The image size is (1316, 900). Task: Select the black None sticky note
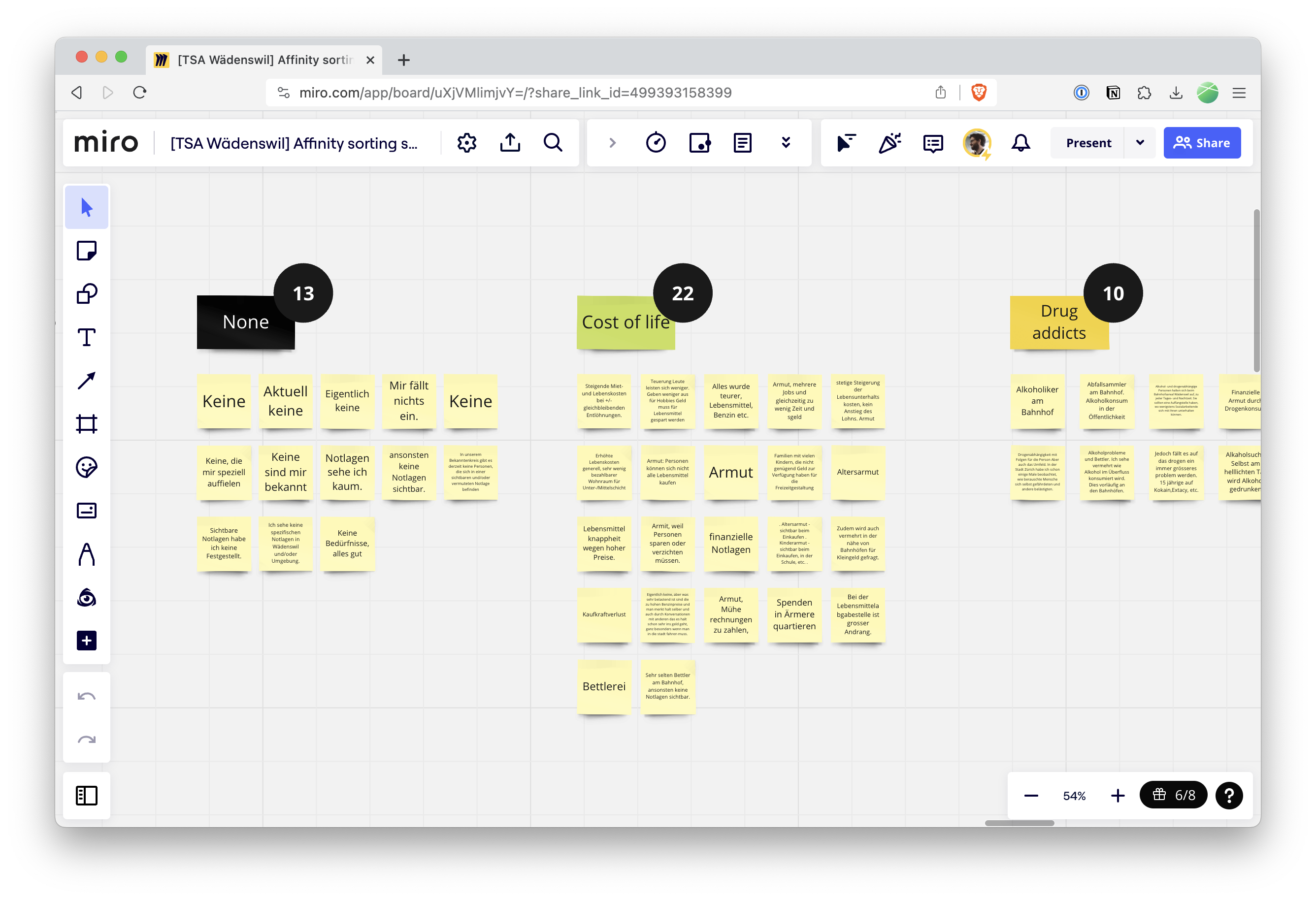(245, 322)
